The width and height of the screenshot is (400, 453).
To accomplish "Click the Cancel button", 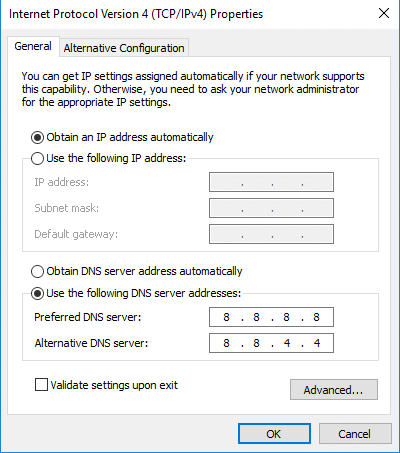I will [355, 434].
